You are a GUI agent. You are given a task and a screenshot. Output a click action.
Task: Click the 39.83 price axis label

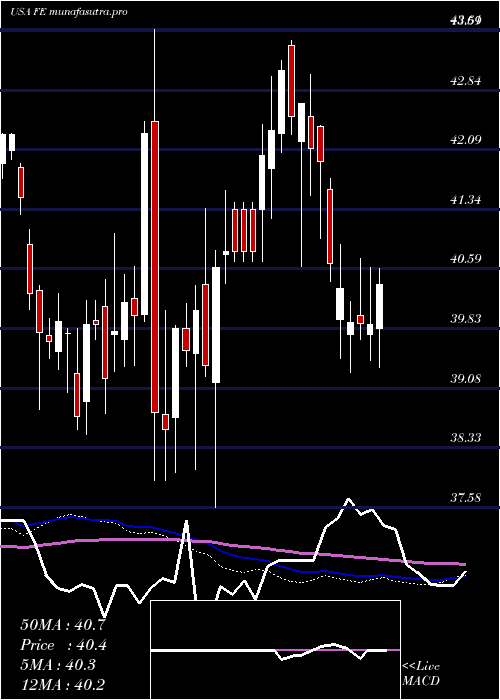[466, 318]
